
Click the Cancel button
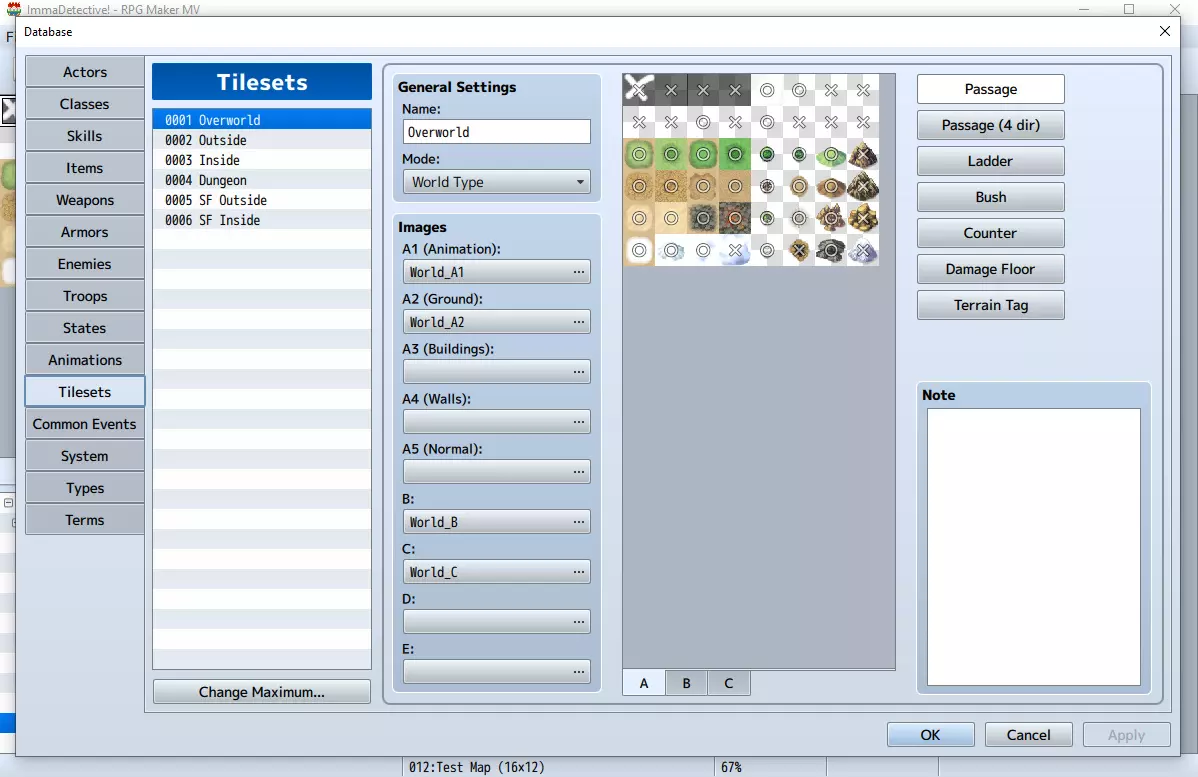coord(1028,735)
